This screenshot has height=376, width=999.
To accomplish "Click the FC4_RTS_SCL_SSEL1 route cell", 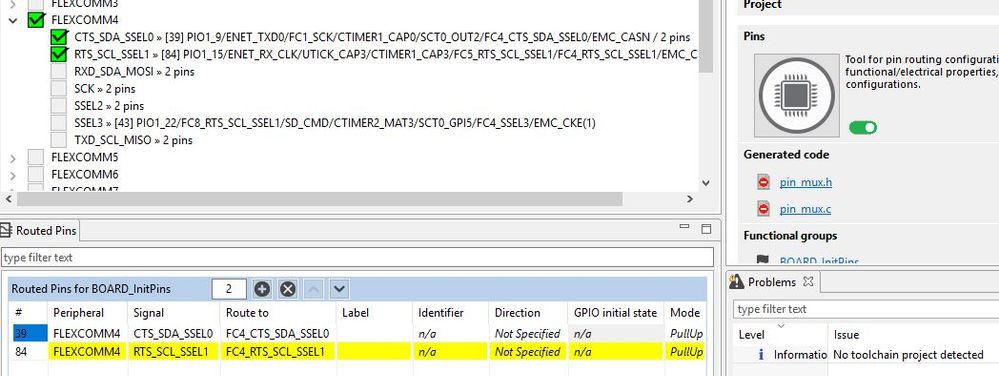I will coord(278,352).
